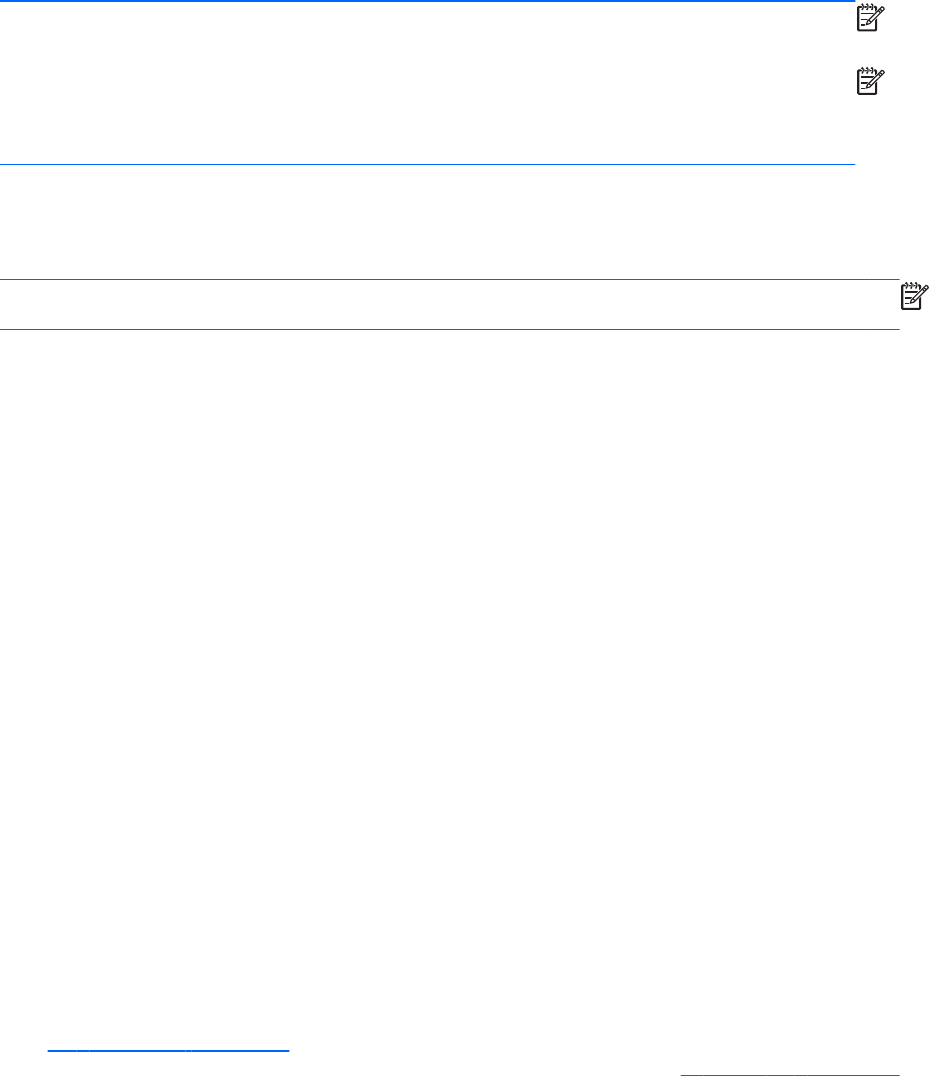Click the horizontal rule below the lowest note icon
The image size is (930, 1076).
450,329
